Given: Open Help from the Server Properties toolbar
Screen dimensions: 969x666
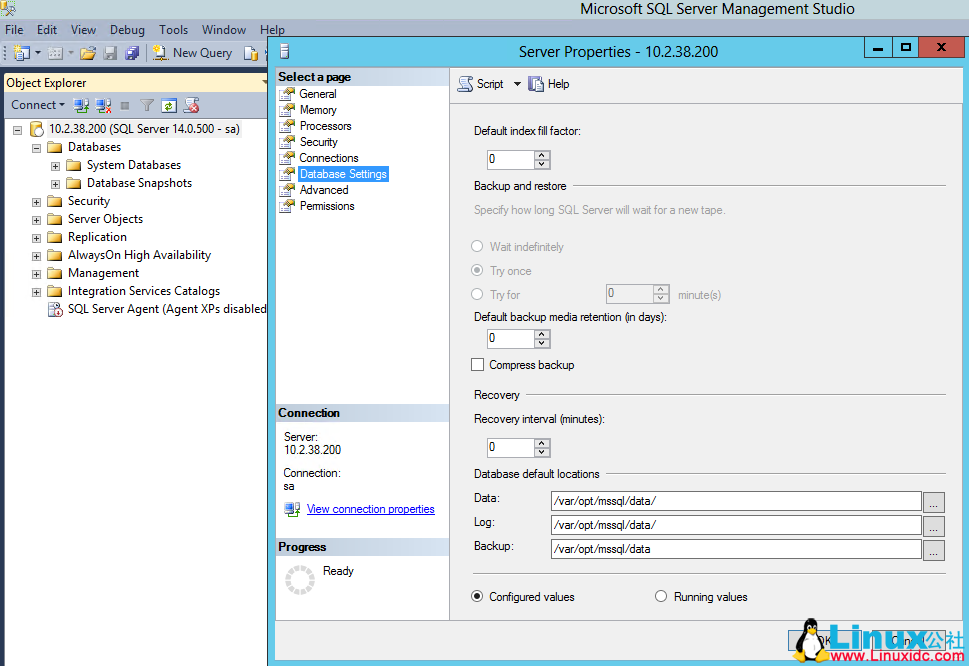Looking at the screenshot, I should 548,84.
